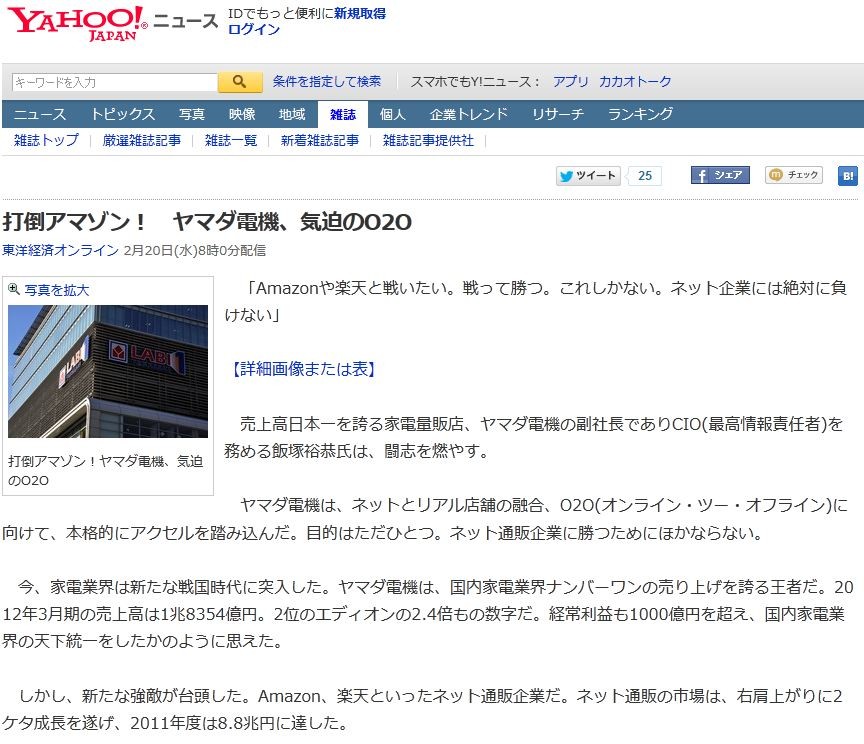Click the timestamp 2月20日(水)8時0分配信
The height and width of the screenshot is (744, 864).
(195, 250)
